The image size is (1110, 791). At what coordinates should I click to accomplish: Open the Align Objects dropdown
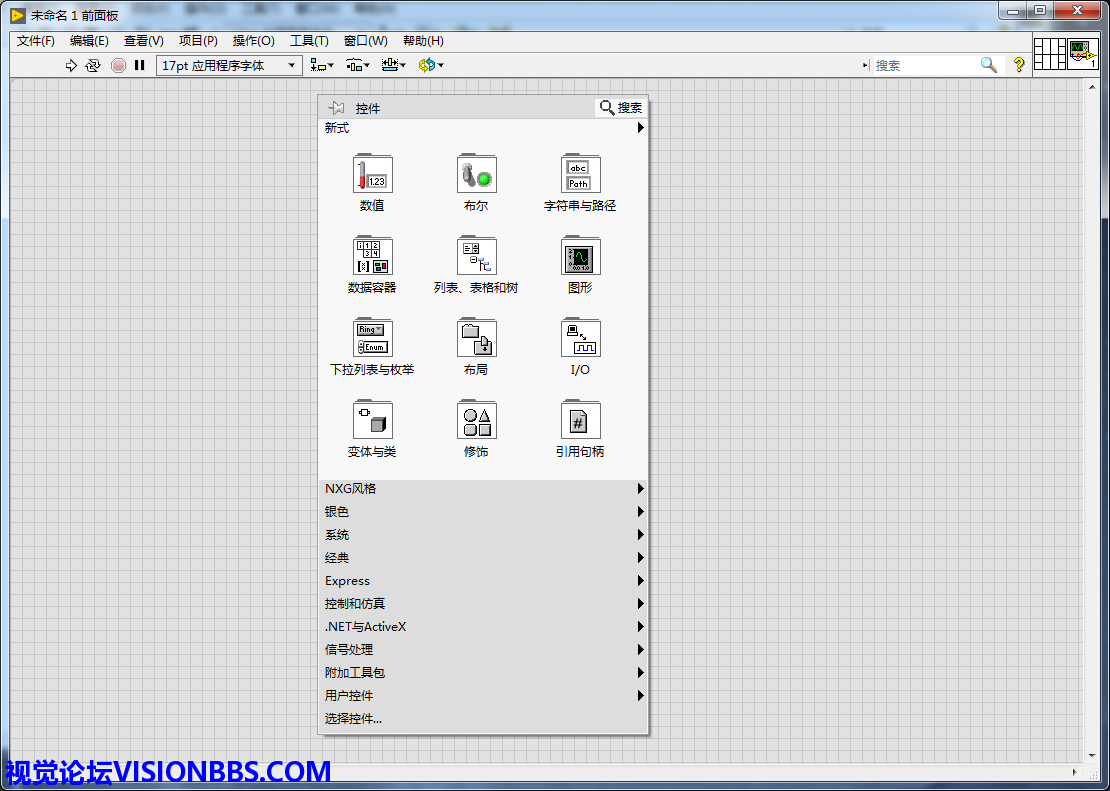[322, 65]
